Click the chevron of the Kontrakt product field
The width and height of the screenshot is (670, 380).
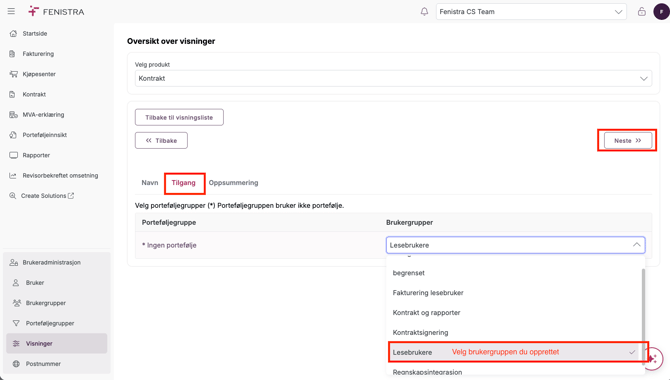point(644,78)
